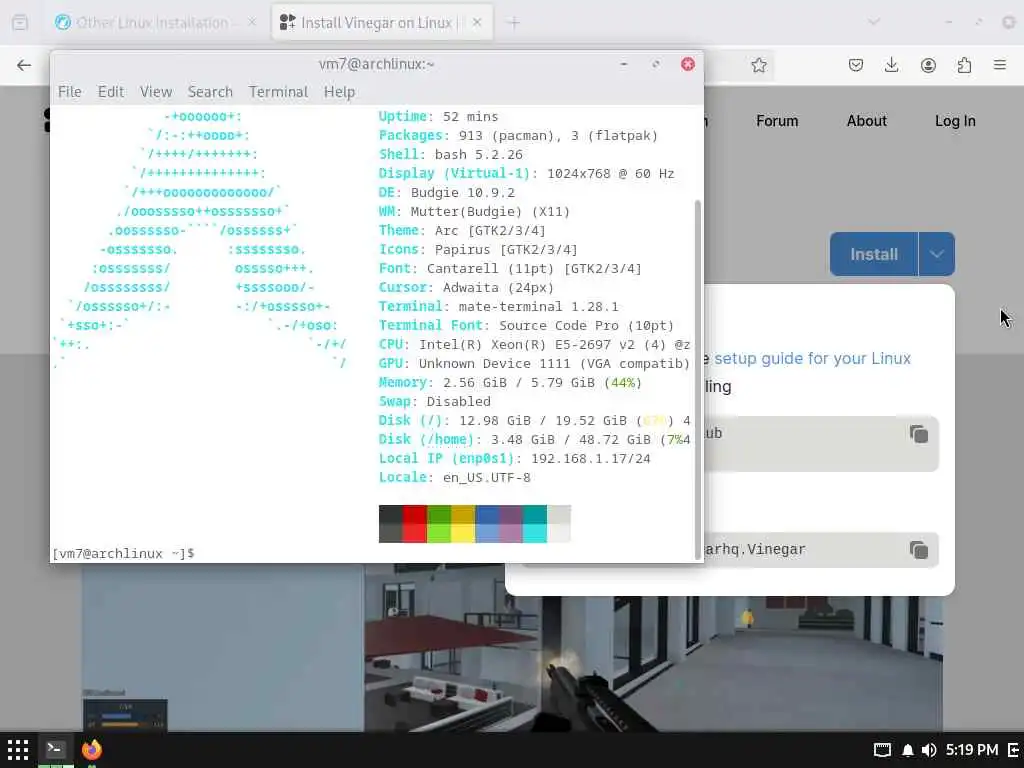Click the text 'Shell: bash 5.2.26'

pos(451,155)
